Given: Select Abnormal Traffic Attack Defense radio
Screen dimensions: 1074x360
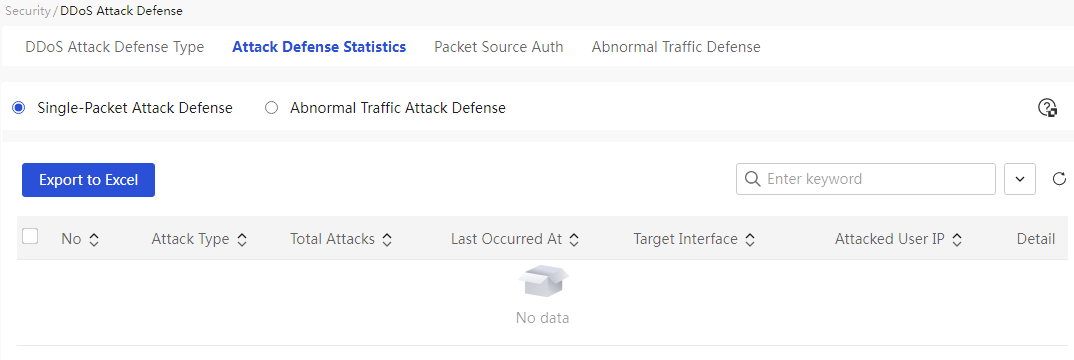Looking at the screenshot, I should (271, 107).
